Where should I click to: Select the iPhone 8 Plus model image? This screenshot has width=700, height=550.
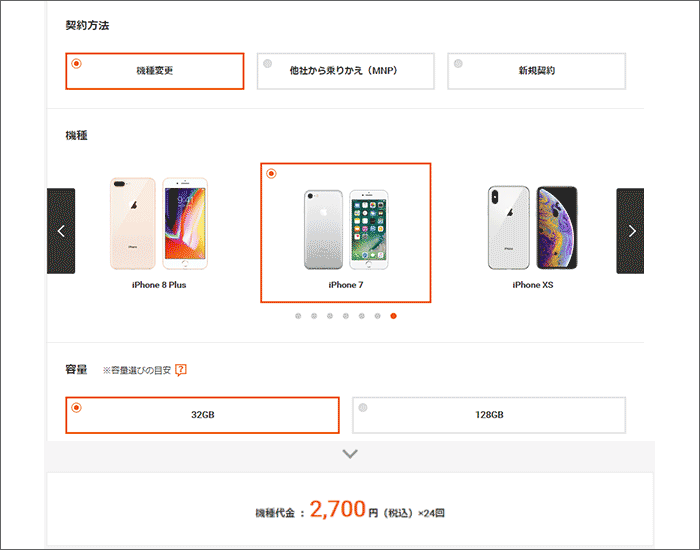pos(159,224)
